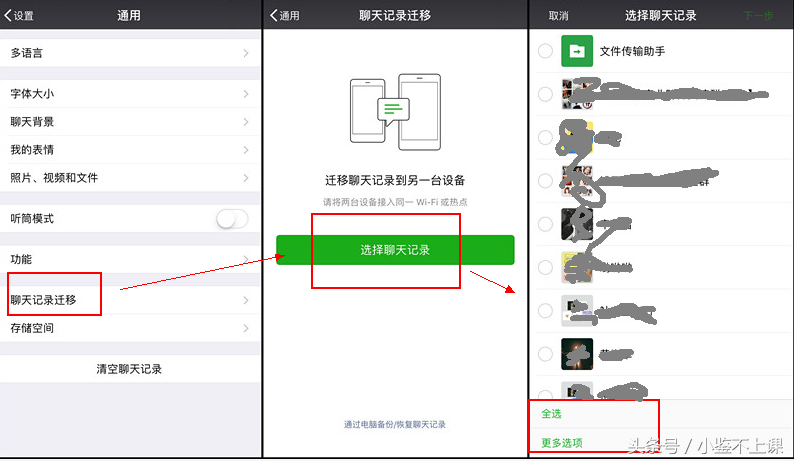
Task: Select radio circle of fifth chat row
Action: [x=545, y=224]
